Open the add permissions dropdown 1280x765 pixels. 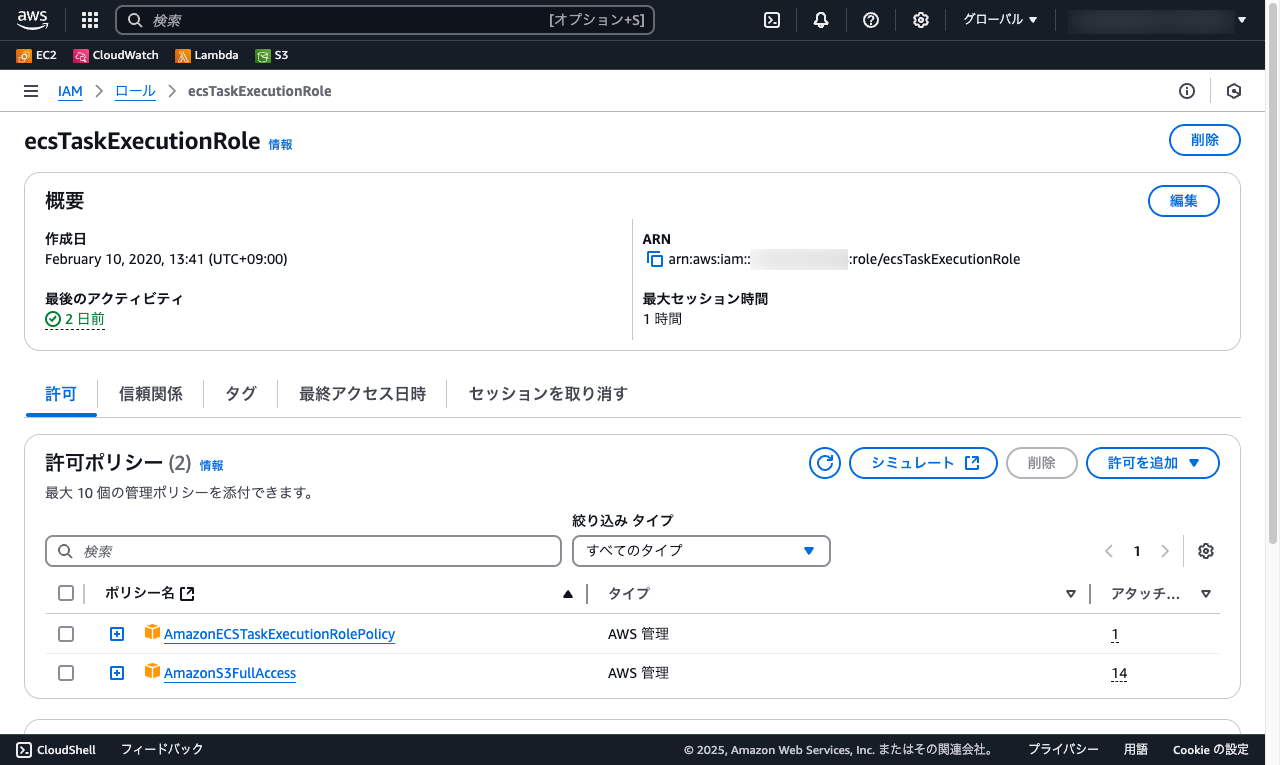click(1153, 463)
